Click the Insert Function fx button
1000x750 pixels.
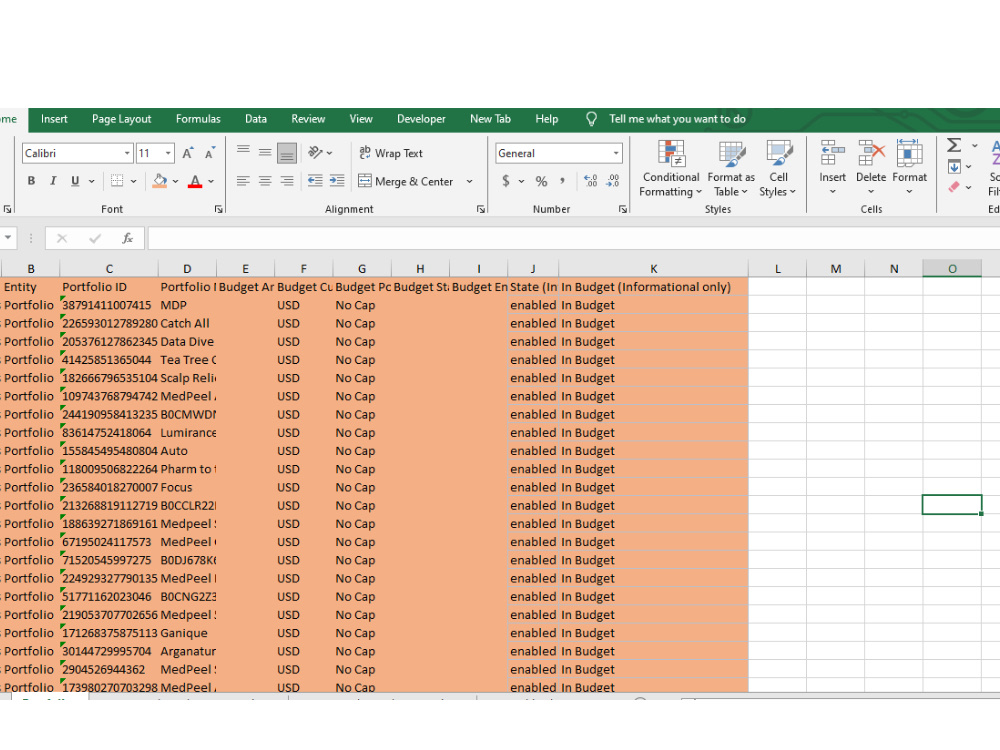[x=128, y=239]
